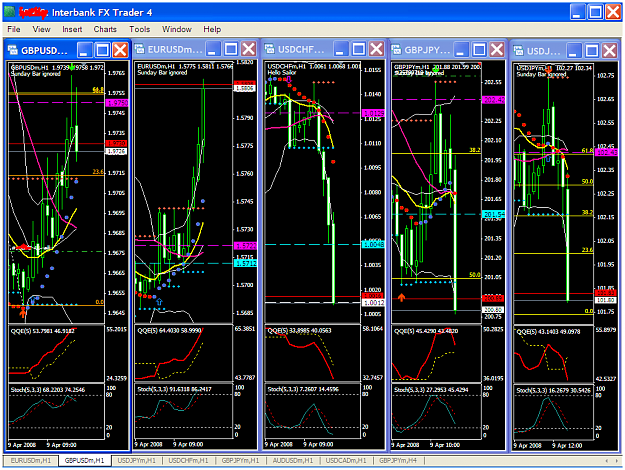Switch to the USDCHFm,H1 bottom tab
Screen dimensions: 625x470
pyautogui.click(x=188, y=460)
